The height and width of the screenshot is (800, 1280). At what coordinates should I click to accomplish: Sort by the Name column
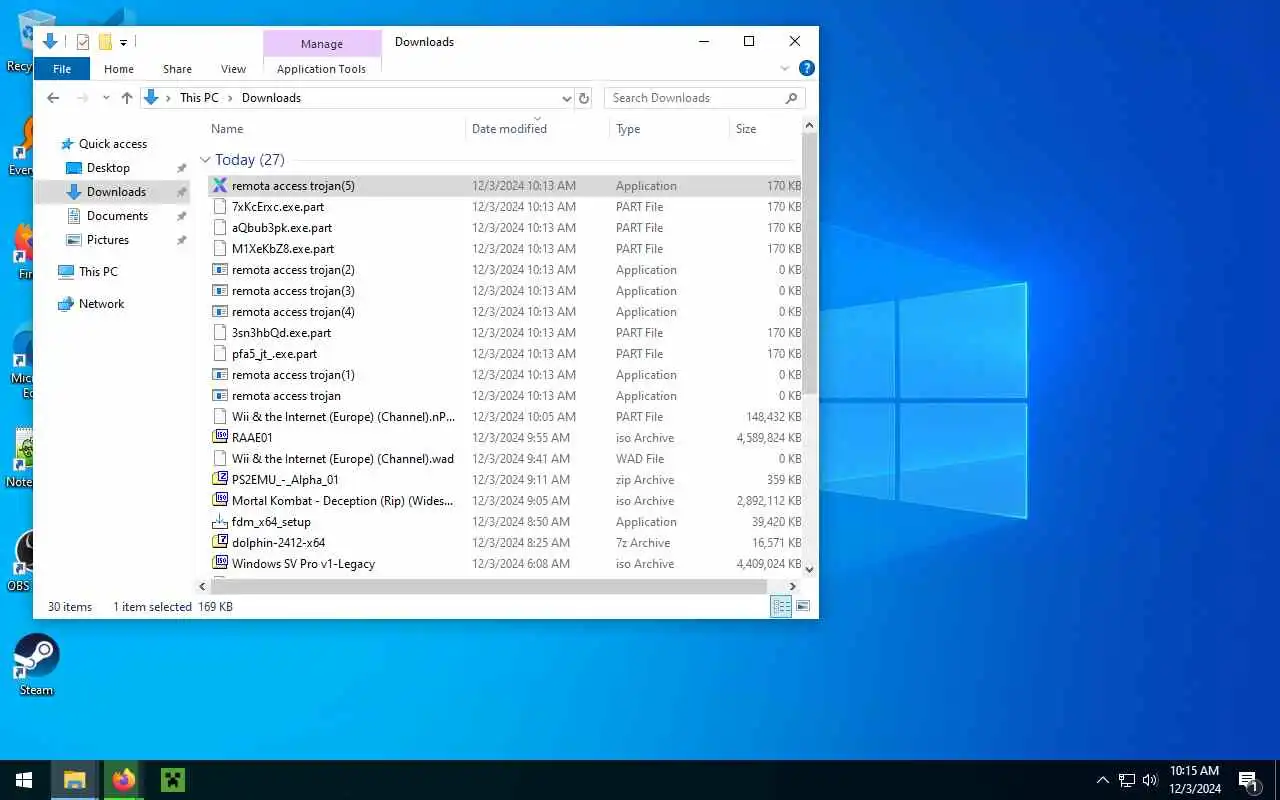335,129
